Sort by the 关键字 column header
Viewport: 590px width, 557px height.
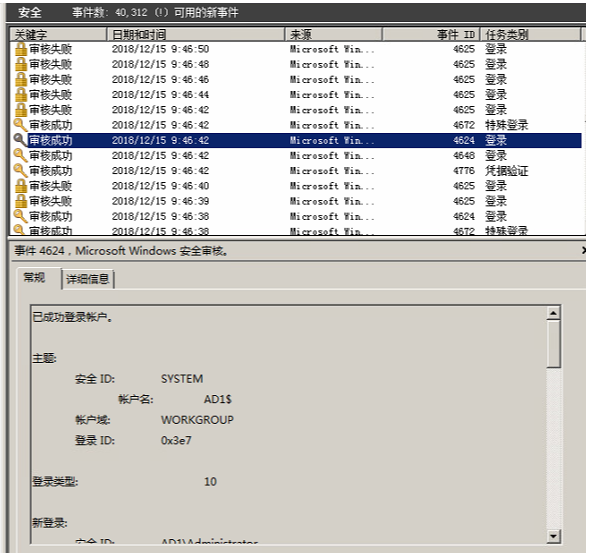58,35
